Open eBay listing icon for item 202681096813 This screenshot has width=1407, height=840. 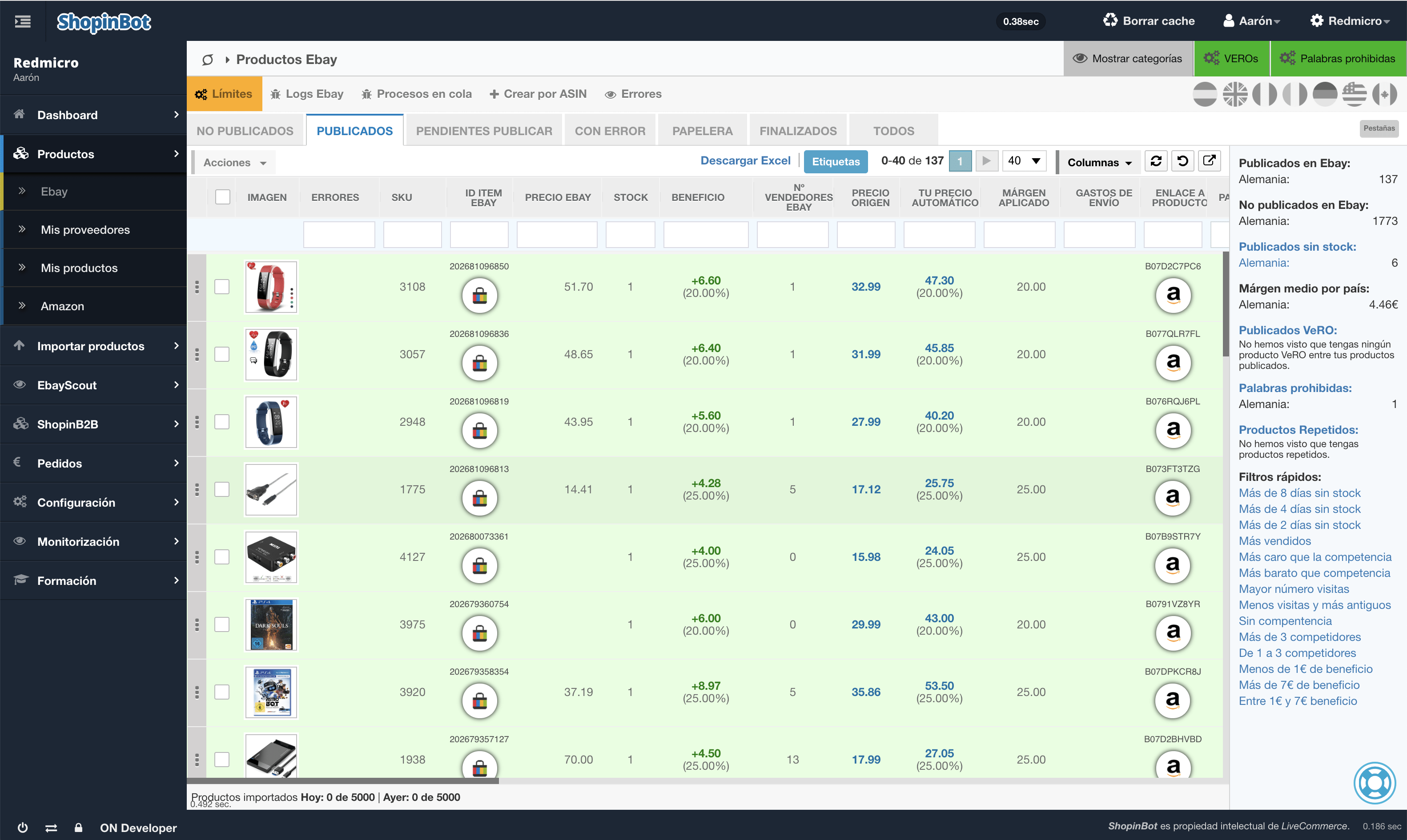(x=479, y=497)
